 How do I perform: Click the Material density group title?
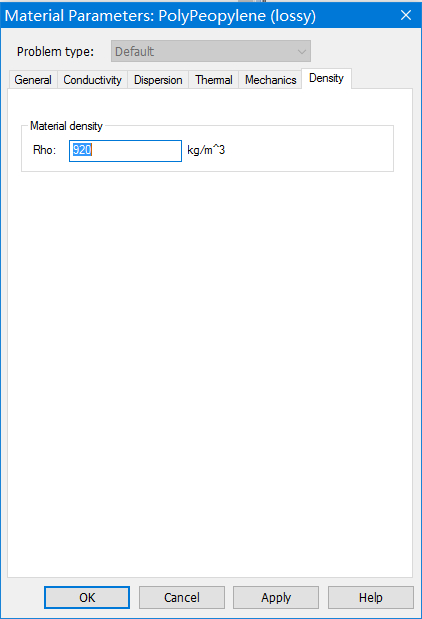[66, 126]
